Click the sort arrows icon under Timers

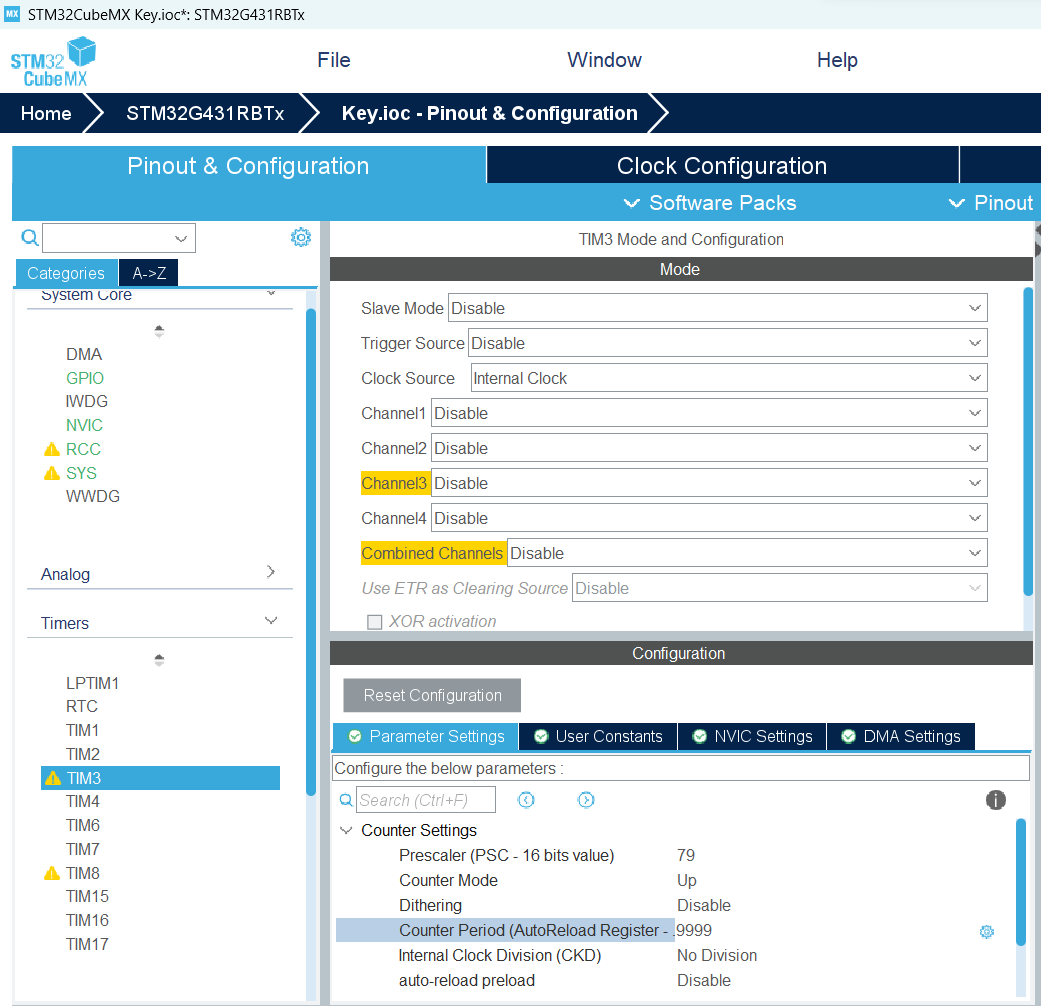pyautogui.click(x=159, y=659)
